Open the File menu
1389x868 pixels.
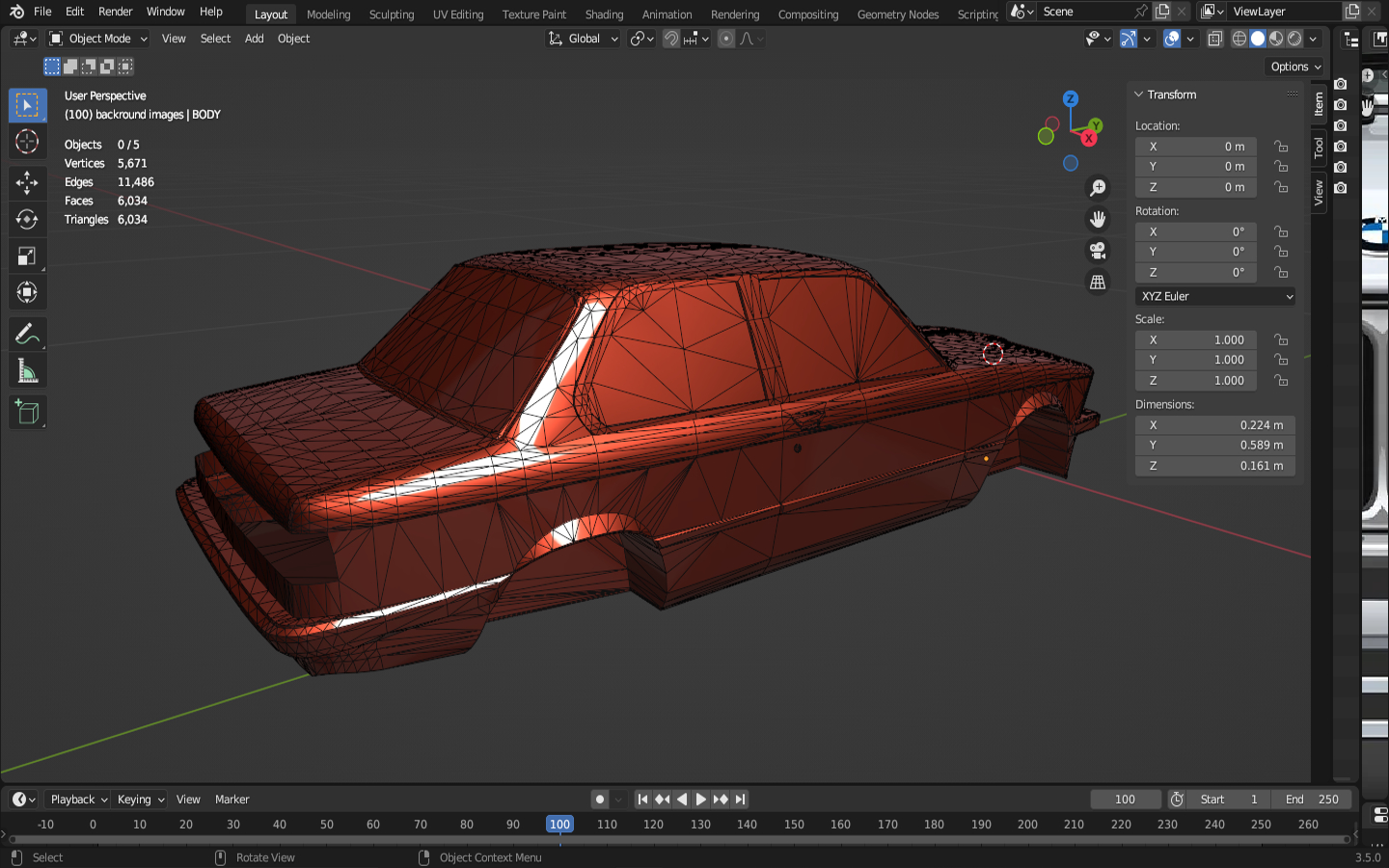click(x=42, y=12)
